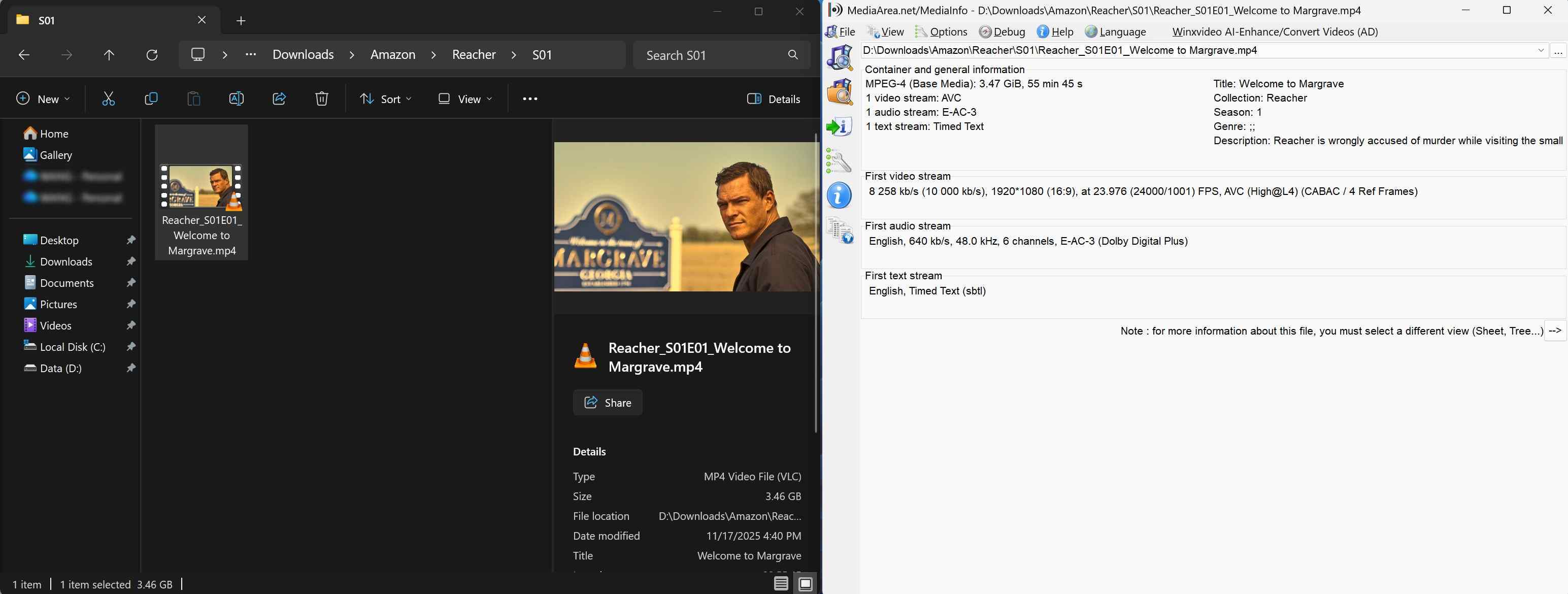
Task: Click the Share button
Action: (x=607, y=402)
